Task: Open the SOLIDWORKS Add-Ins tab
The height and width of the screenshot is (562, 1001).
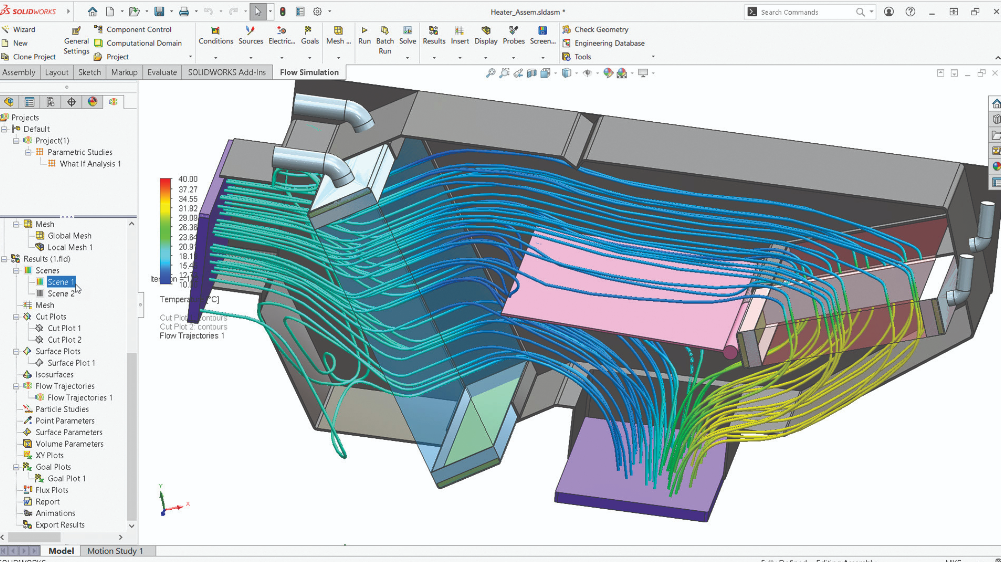Action: click(x=227, y=72)
